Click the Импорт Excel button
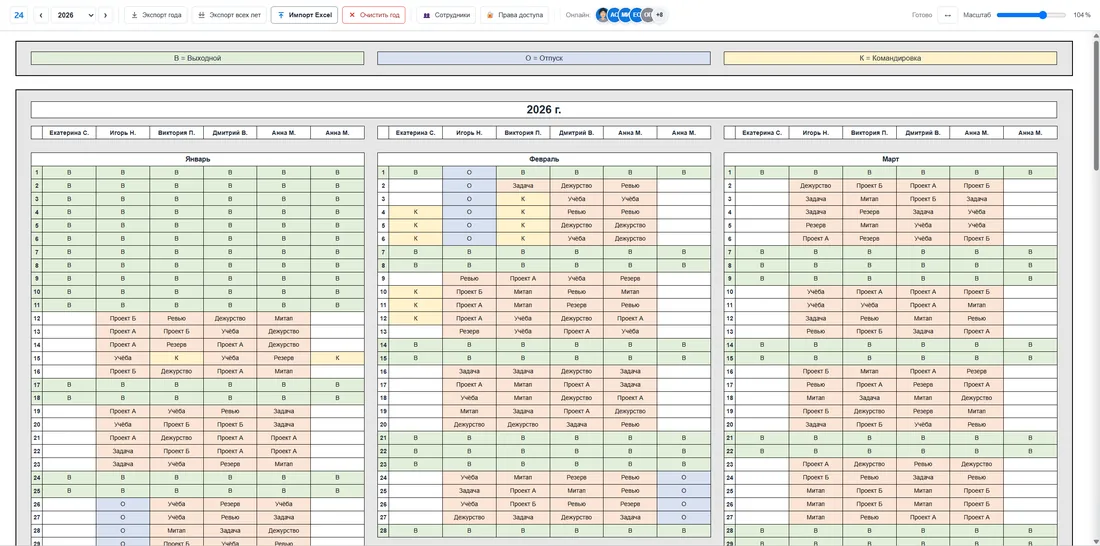 (x=304, y=15)
